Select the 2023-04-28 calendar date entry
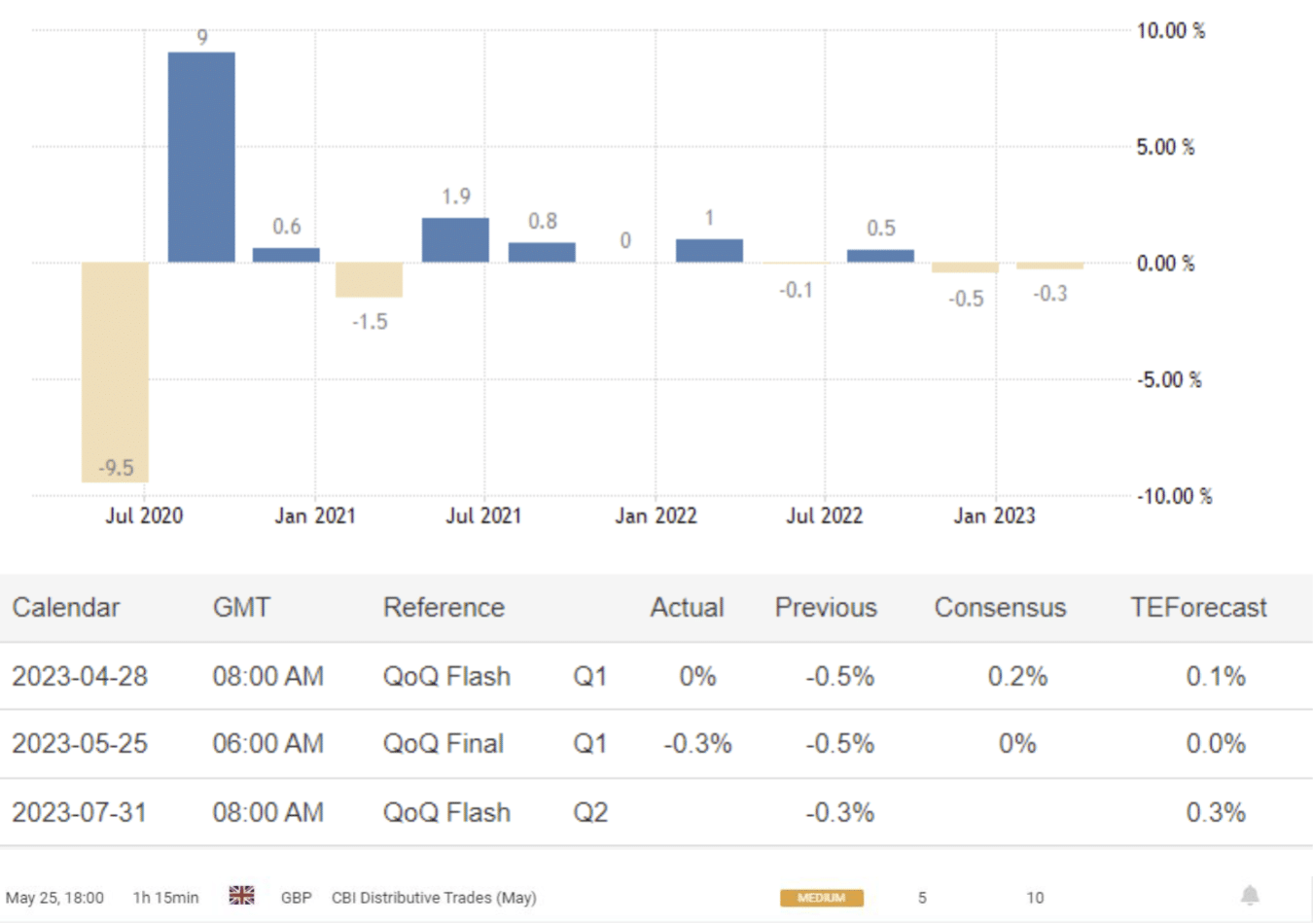The image size is (1313, 924). (x=80, y=676)
